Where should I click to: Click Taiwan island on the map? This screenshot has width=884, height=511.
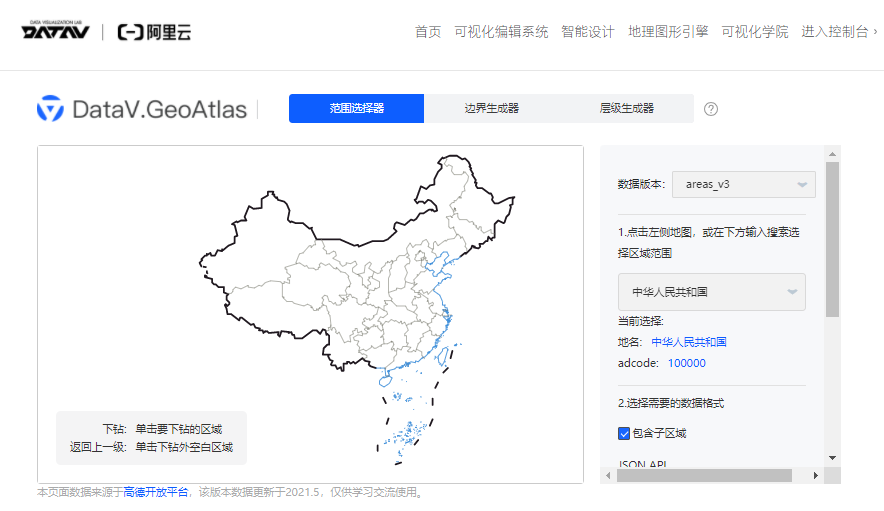443,356
